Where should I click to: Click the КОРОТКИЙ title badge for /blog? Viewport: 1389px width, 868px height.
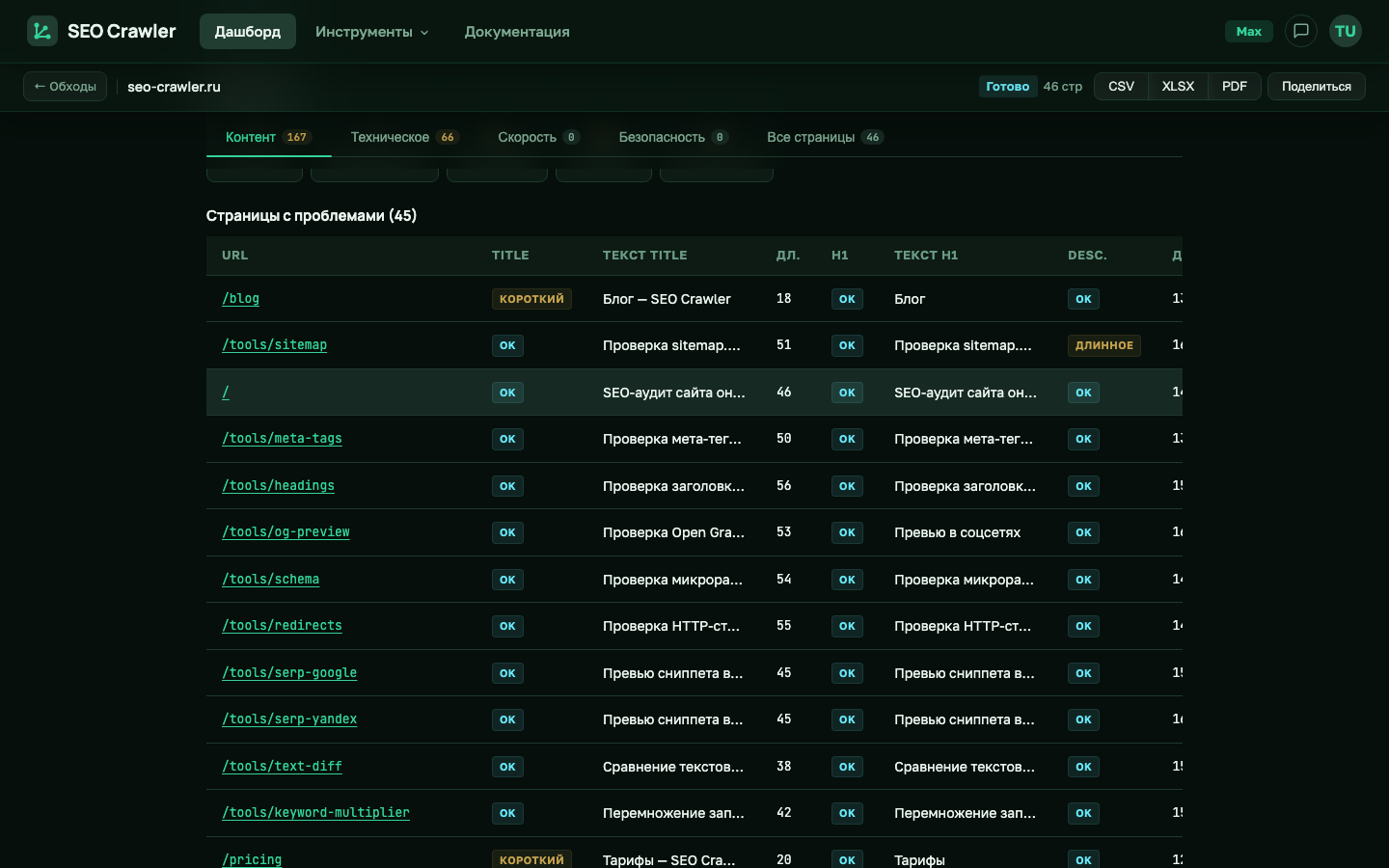tap(531, 299)
